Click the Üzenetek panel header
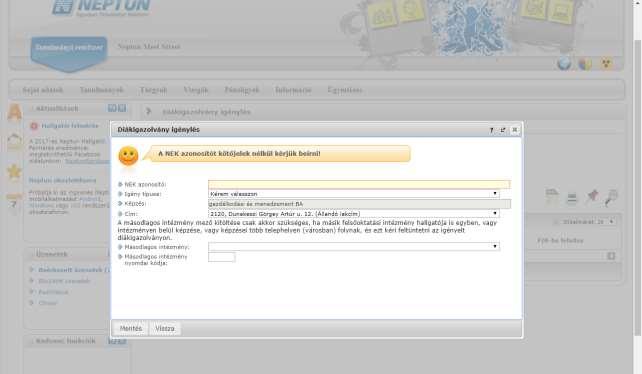 click(68, 254)
